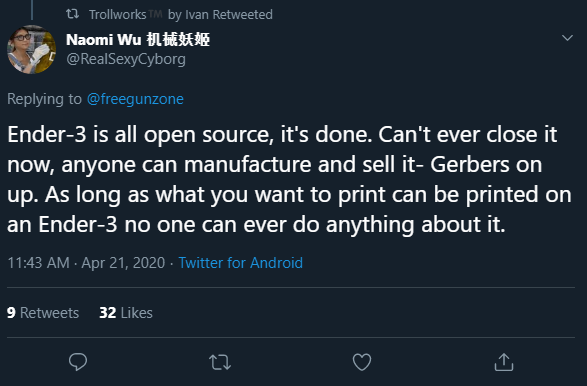Click the thread connector line above the avatar

point(32,10)
